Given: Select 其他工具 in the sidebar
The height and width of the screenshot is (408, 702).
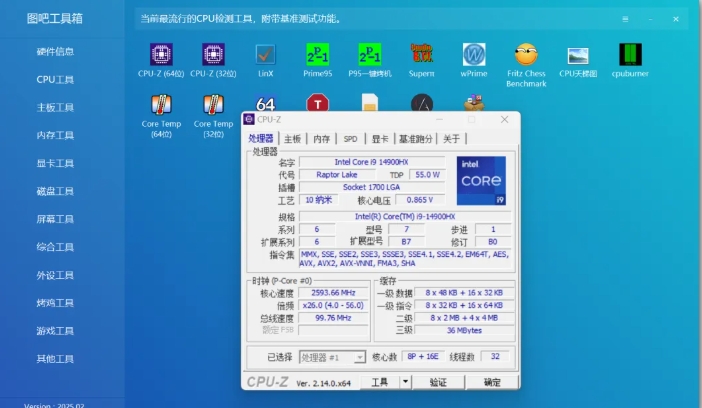Looking at the screenshot, I should coord(55,359).
